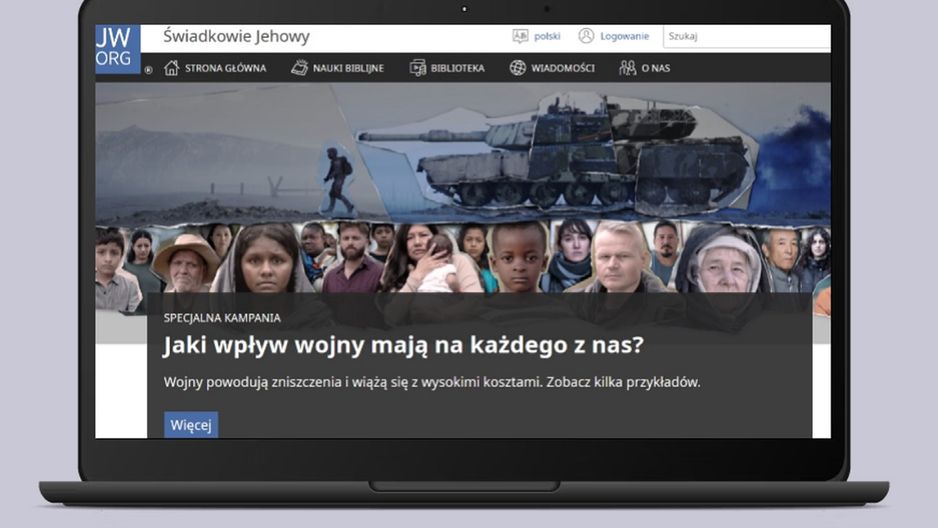The image size is (938, 528).
Task: Click the description text starting with Wojny powodują
Action: (432, 382)
